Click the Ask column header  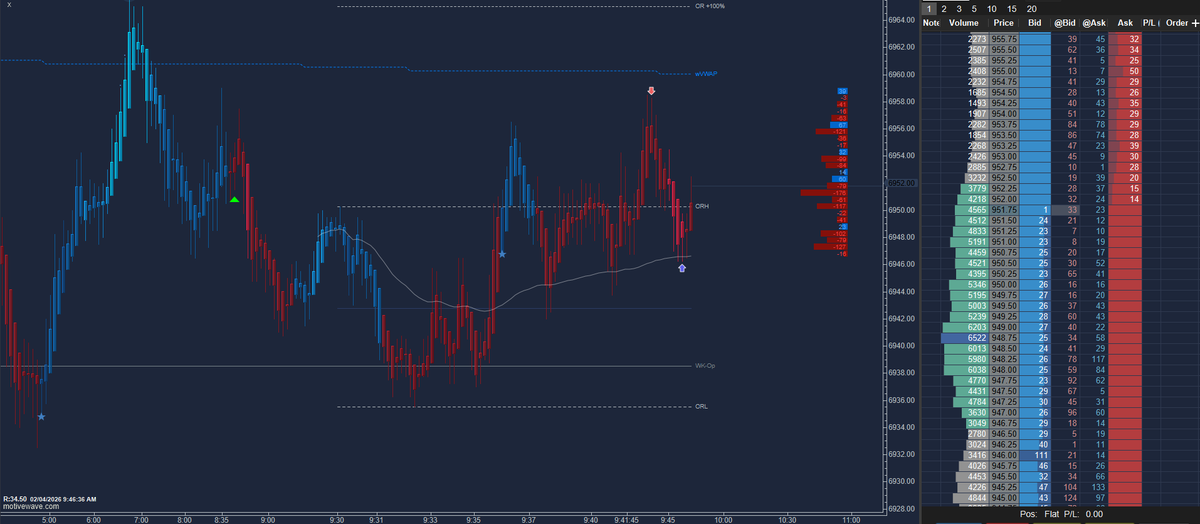1125,23
